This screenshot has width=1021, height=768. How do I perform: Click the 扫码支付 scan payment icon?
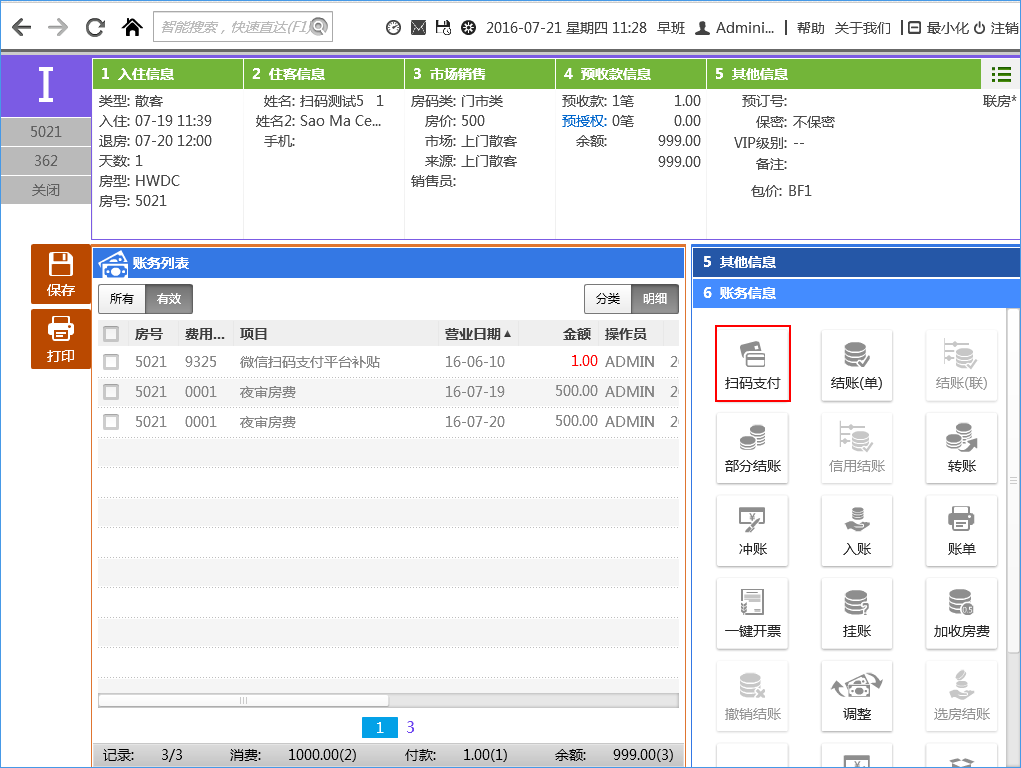pyautogui.click(x=753, y=363)
